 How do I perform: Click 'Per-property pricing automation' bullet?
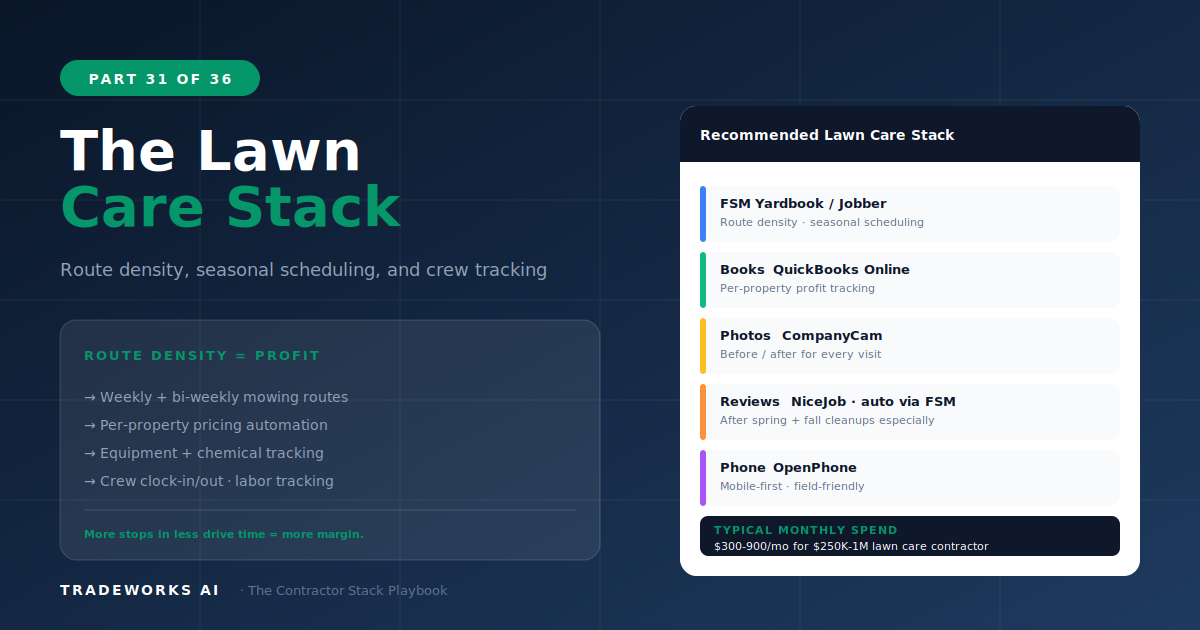point(206,425)
